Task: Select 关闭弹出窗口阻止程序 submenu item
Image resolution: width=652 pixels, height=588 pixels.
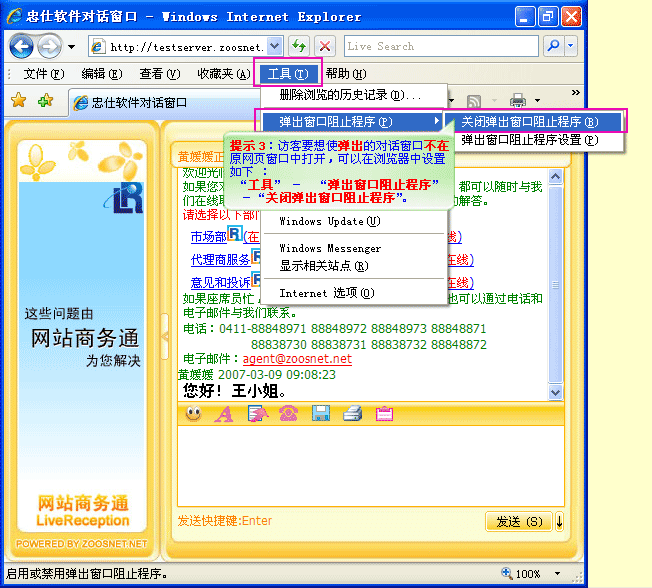Action: point(530,121)
